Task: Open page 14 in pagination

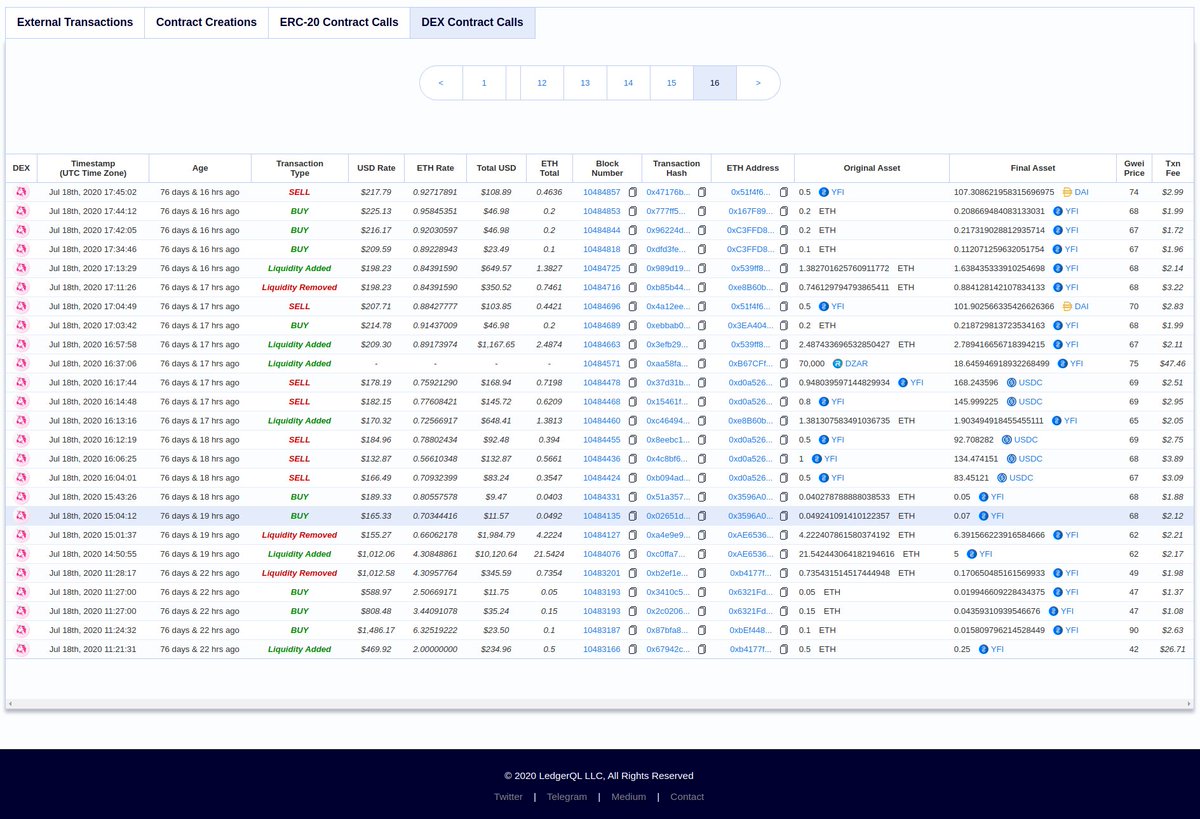Action: (628, 83)
